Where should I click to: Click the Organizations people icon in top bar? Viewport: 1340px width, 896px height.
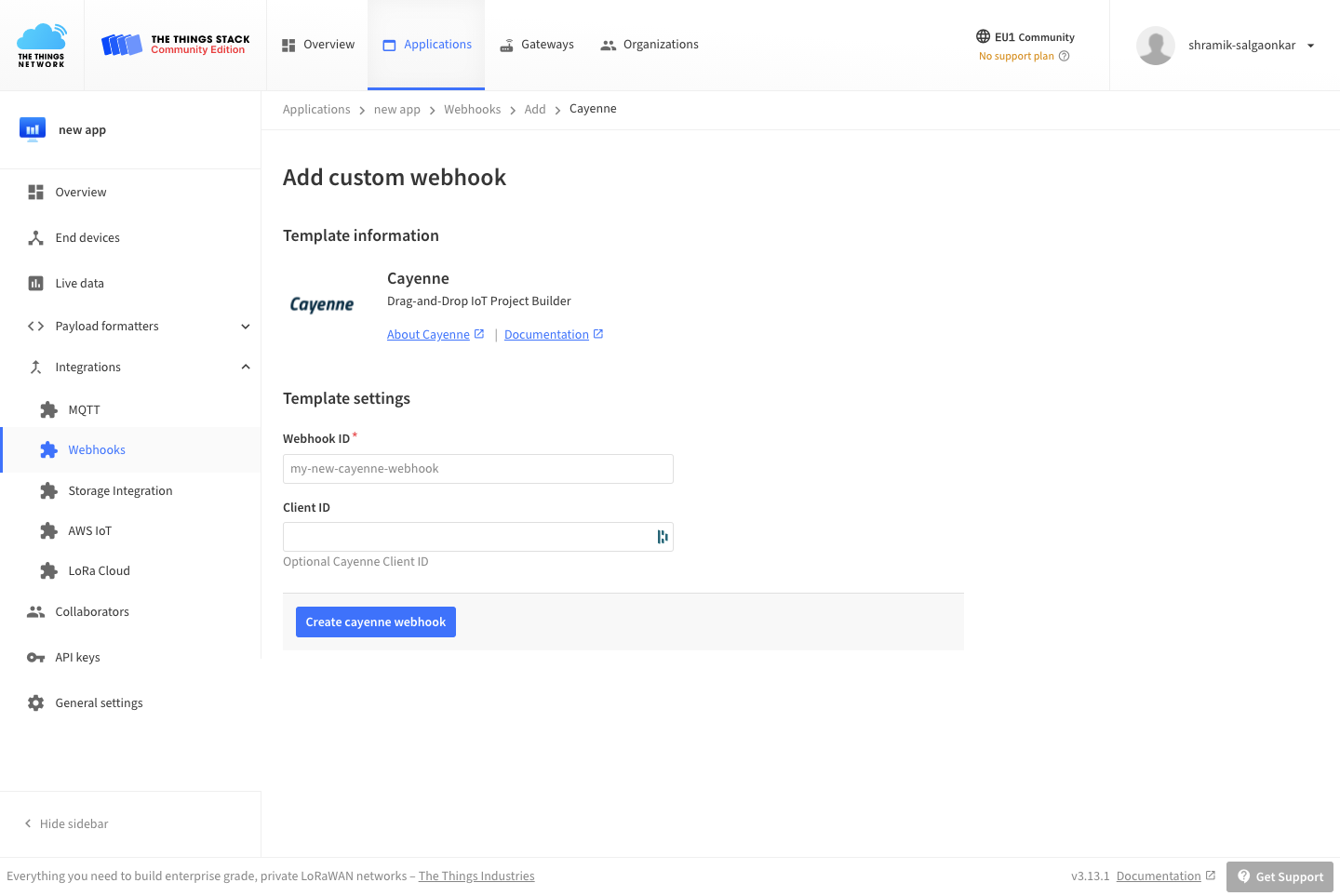(x=609, y=45)
